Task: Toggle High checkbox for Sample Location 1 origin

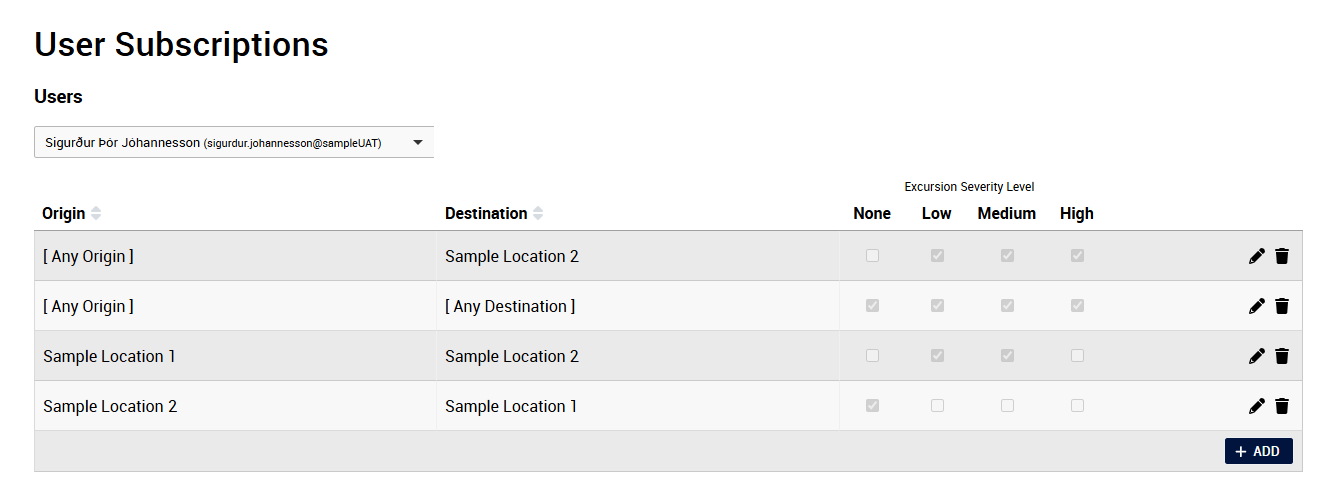Action: click(1077, 356)
